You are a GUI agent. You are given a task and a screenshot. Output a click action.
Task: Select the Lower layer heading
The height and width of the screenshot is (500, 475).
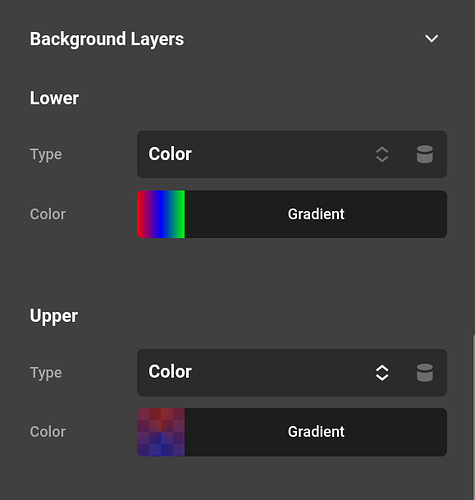pyautogui.click(x=54, y=98)
